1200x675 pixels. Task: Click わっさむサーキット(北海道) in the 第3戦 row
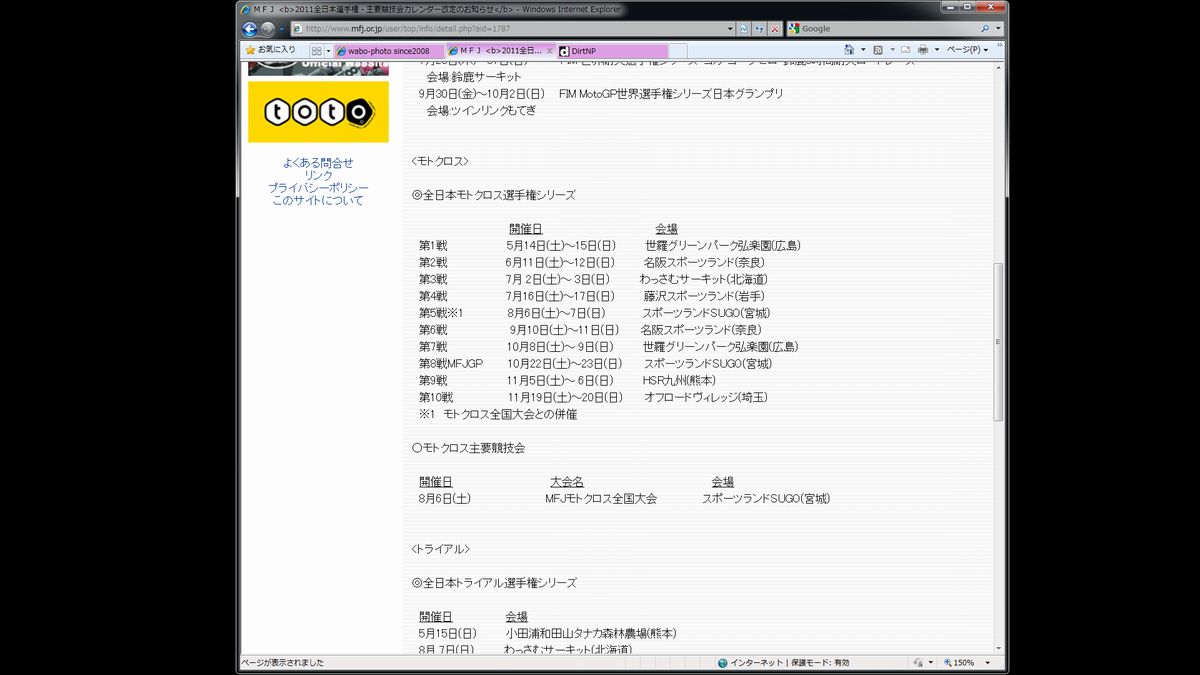(x=704, y=279)
